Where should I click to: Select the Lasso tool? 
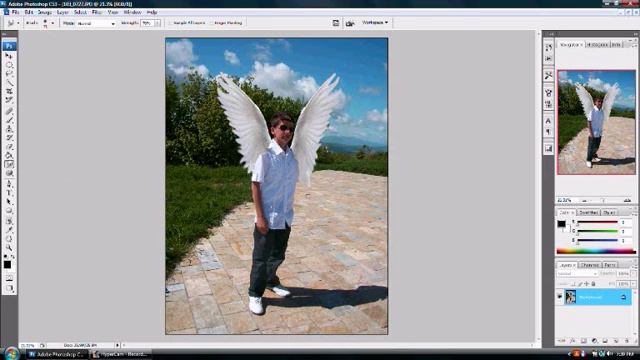(9, 74)
